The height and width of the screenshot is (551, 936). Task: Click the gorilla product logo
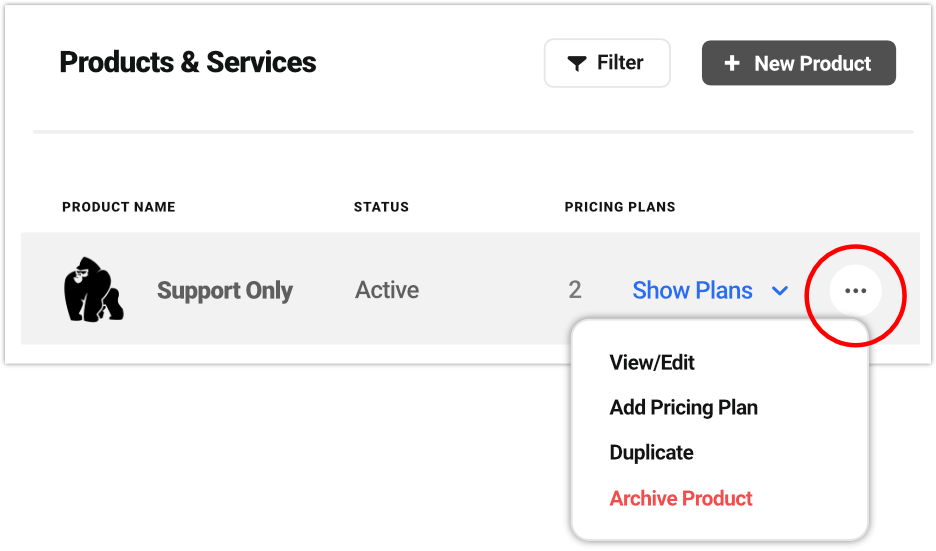coord(93,290)
